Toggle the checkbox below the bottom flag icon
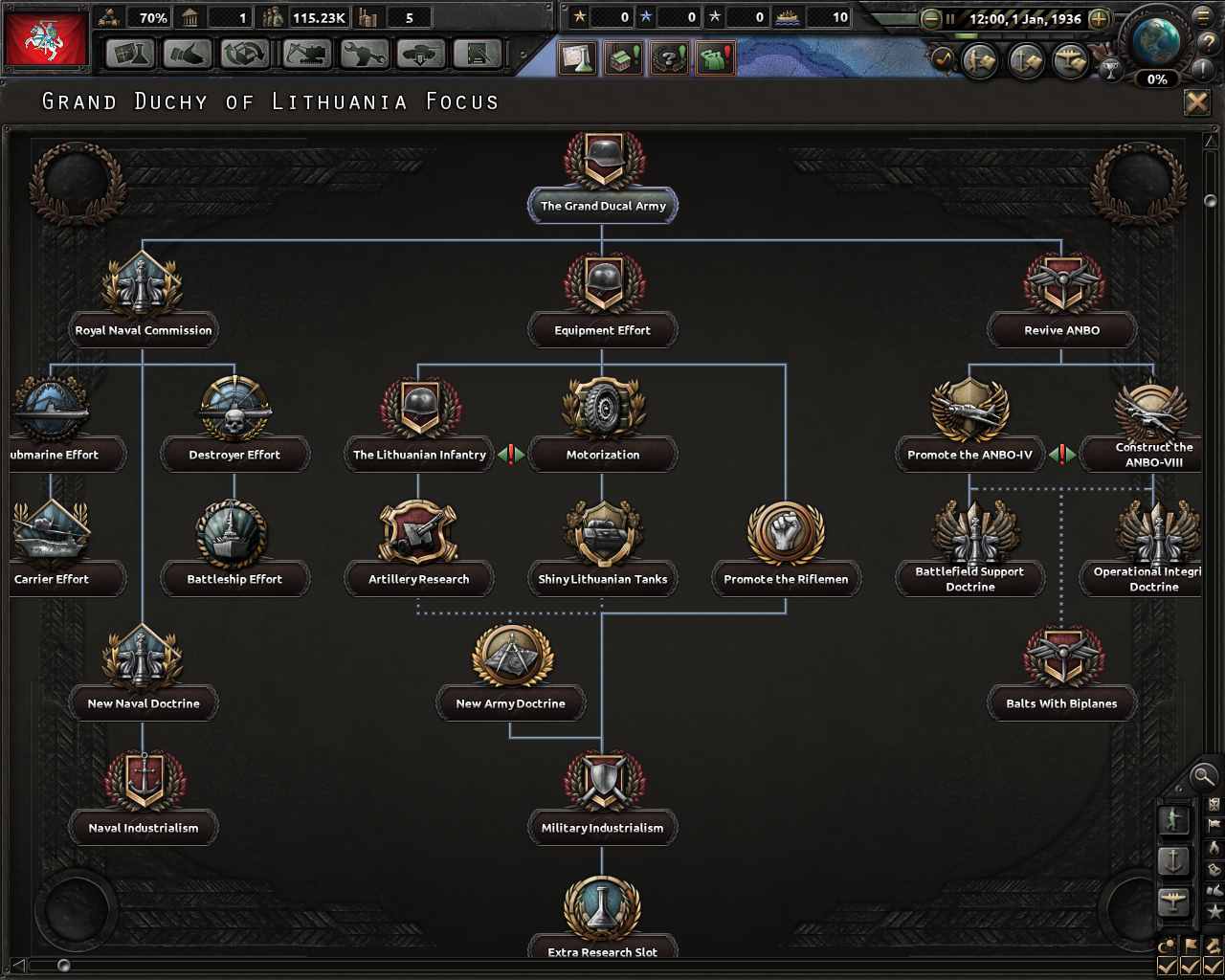This screenshot has width=1225, height=980. (1192, 967)
